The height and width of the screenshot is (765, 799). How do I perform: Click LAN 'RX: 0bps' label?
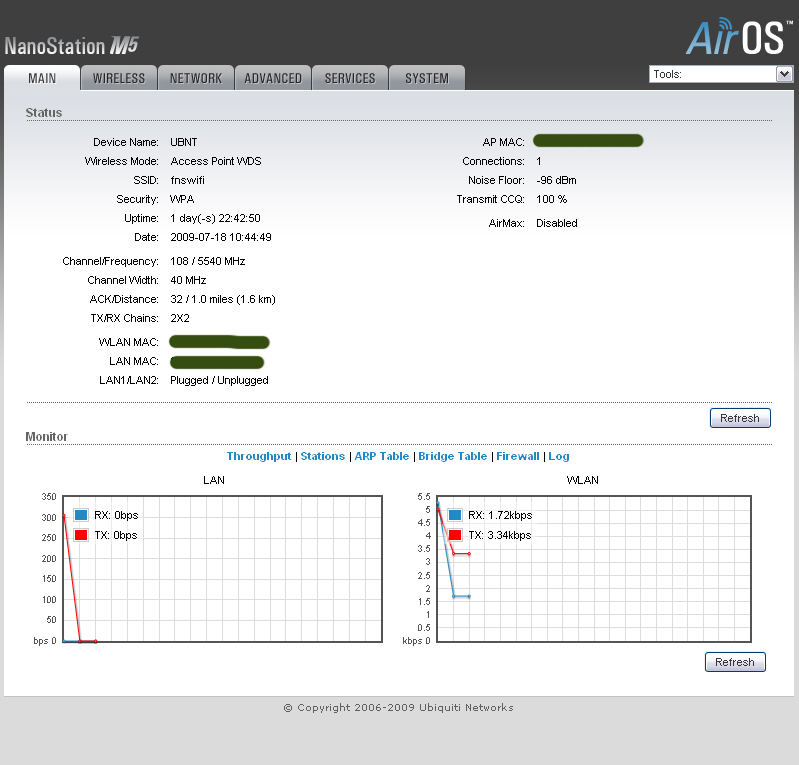point(116,515)
